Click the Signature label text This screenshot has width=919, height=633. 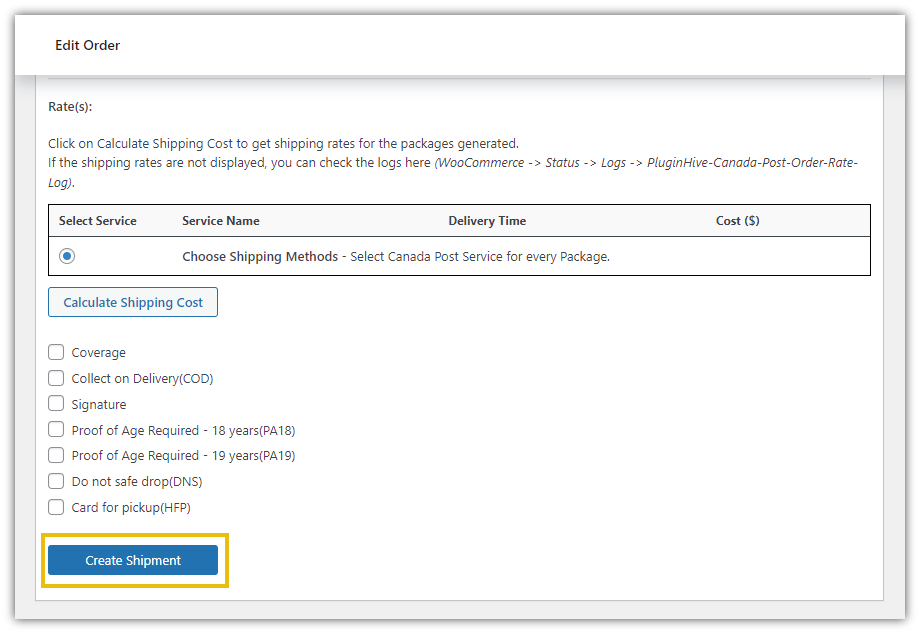[98, 404]
